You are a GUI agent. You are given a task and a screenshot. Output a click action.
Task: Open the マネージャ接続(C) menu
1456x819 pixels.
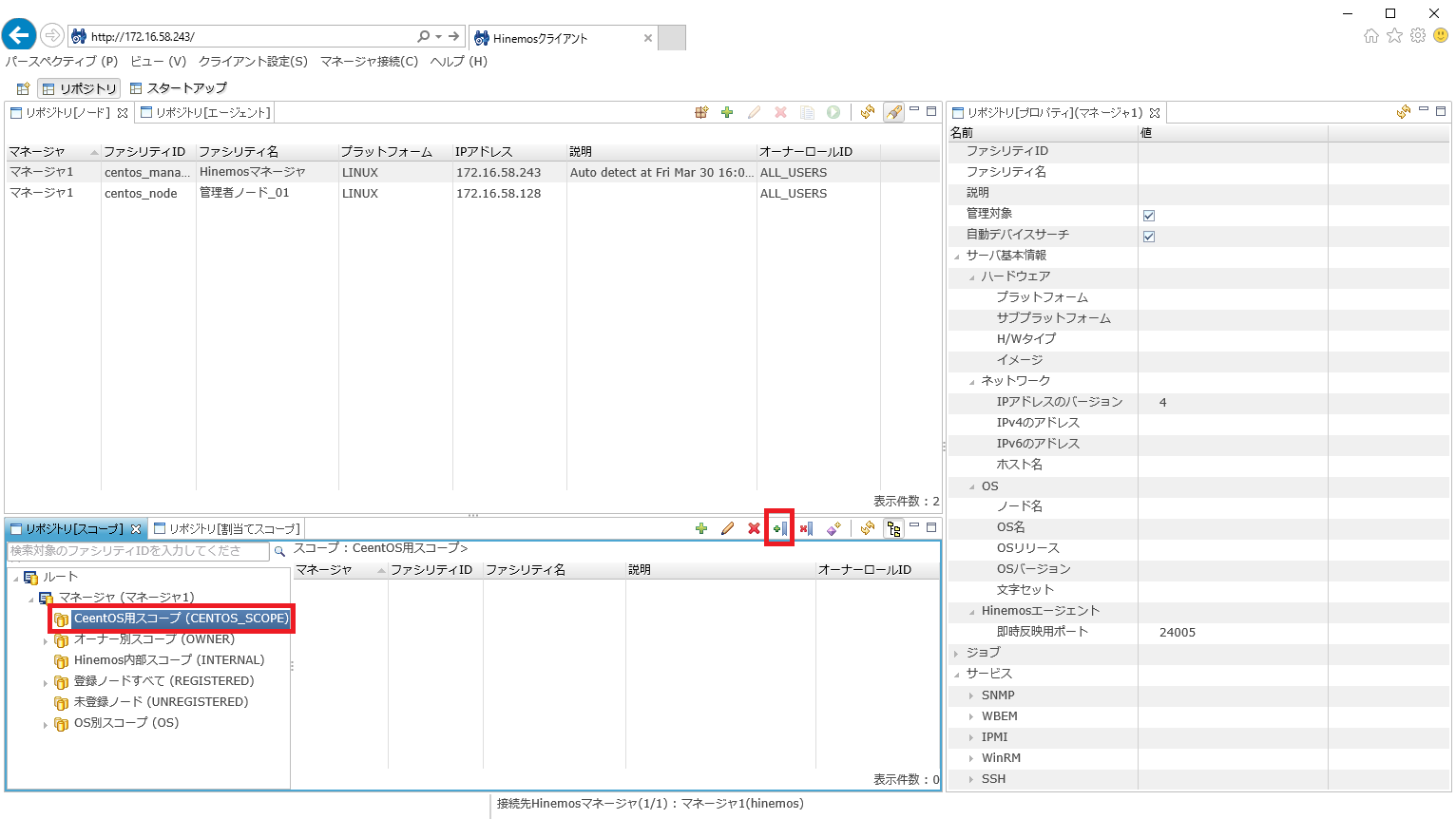coord(369,61)
